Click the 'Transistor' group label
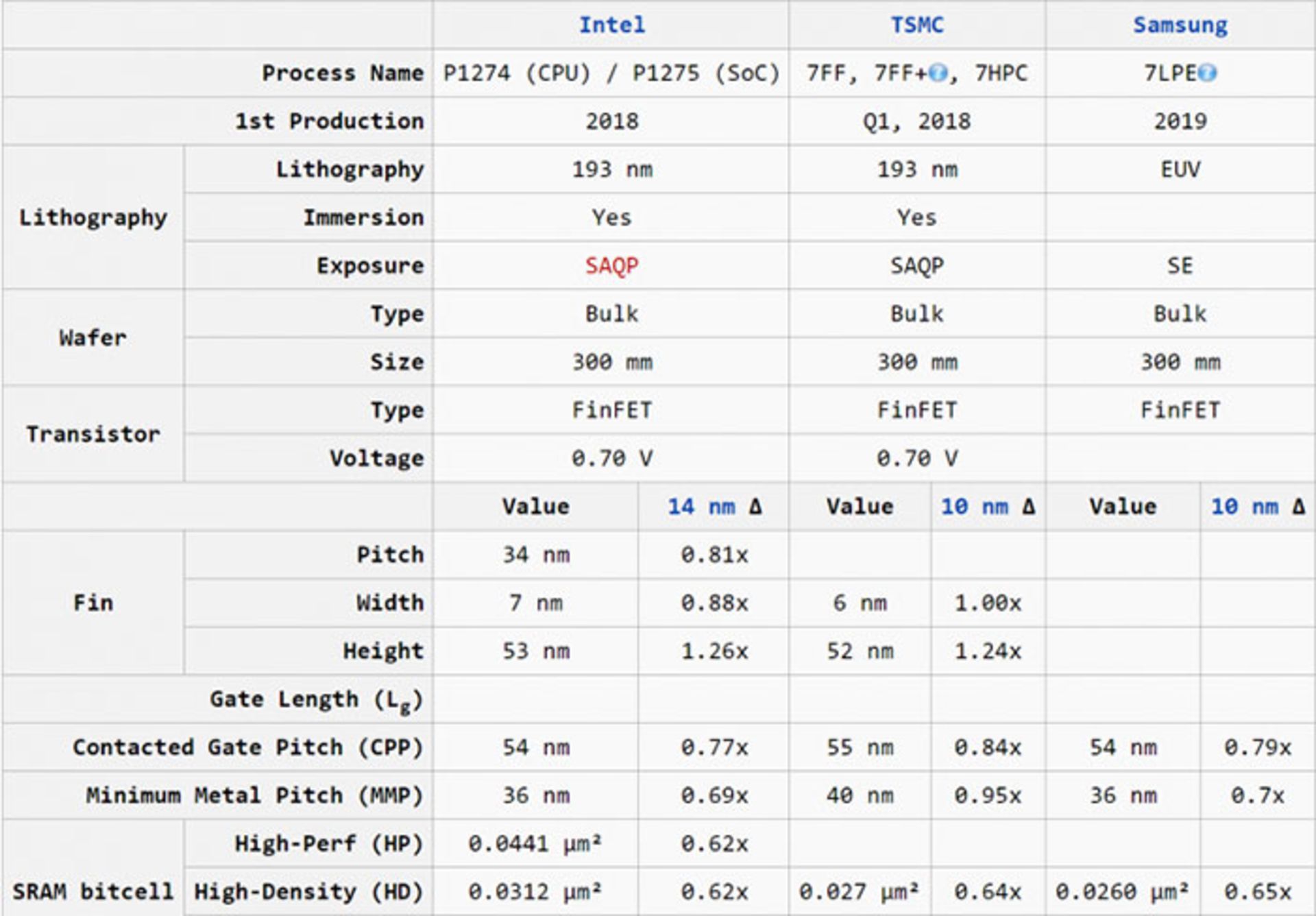Viewport: 1316px width, 916px height. click(x=93, y=434)
